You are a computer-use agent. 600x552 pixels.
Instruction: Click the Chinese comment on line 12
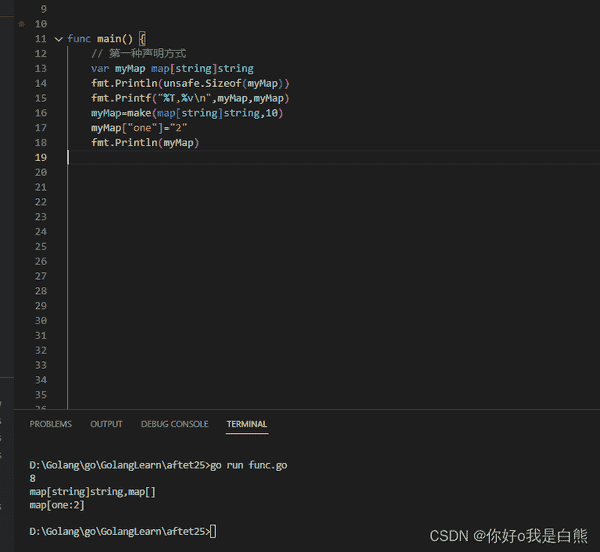click(138, 53)
